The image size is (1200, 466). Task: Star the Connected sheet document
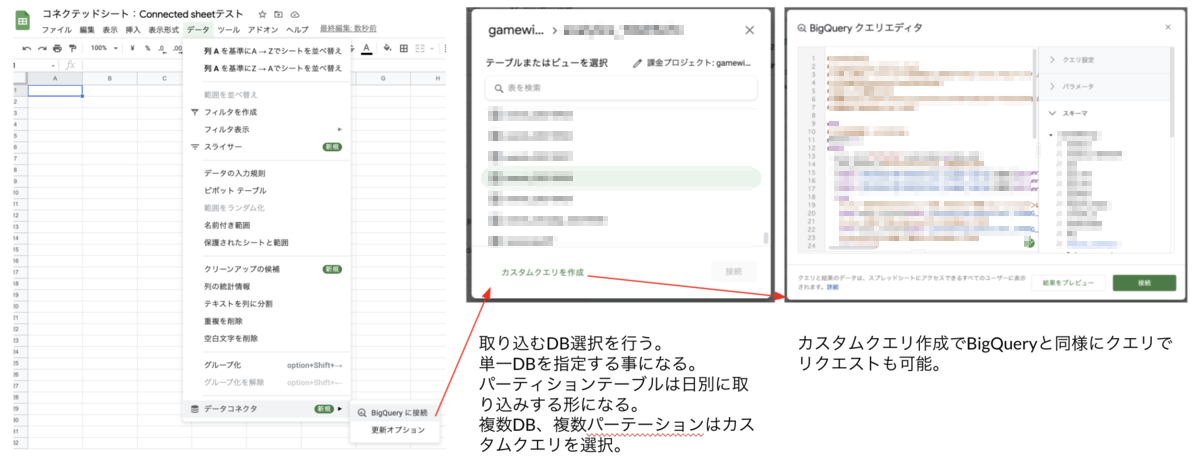262,16
